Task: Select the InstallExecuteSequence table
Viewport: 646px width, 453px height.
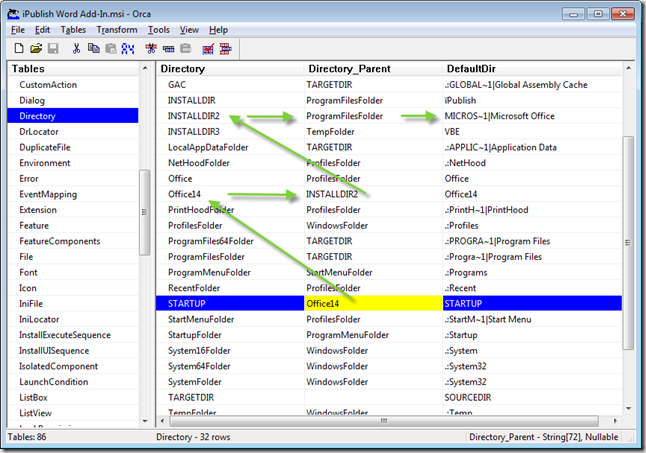Action: 65,335
